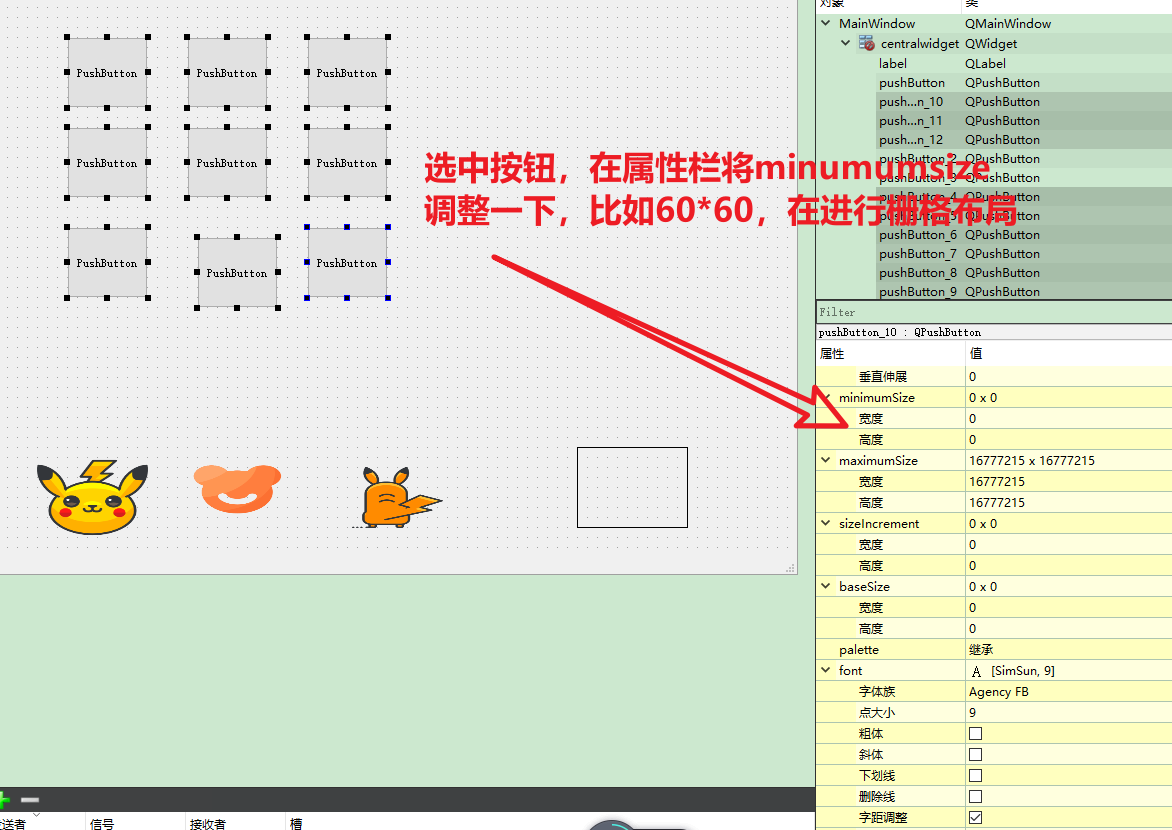Collapse the font property group

[x=826, y=670]
